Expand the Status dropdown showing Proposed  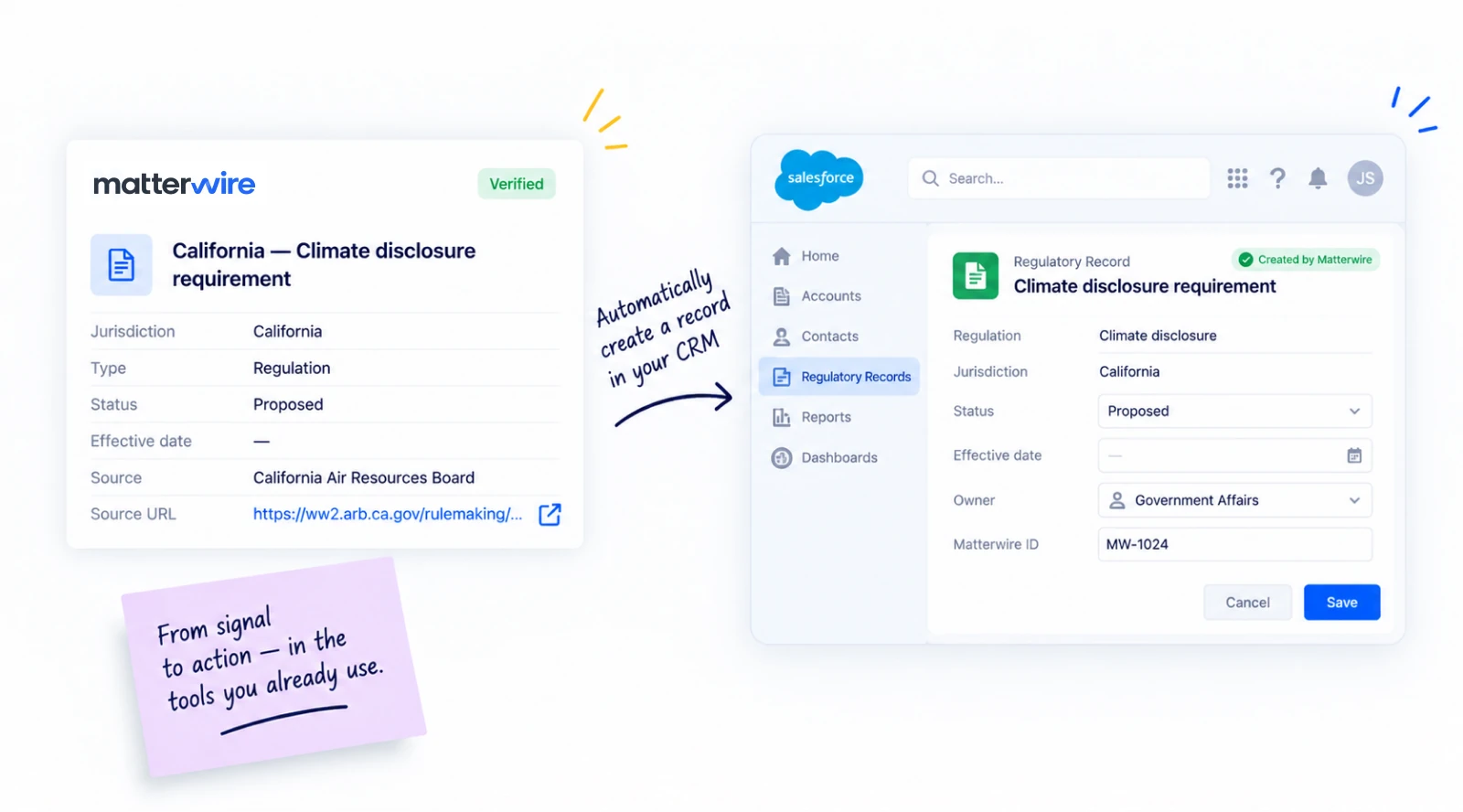tap(1234, 411)
